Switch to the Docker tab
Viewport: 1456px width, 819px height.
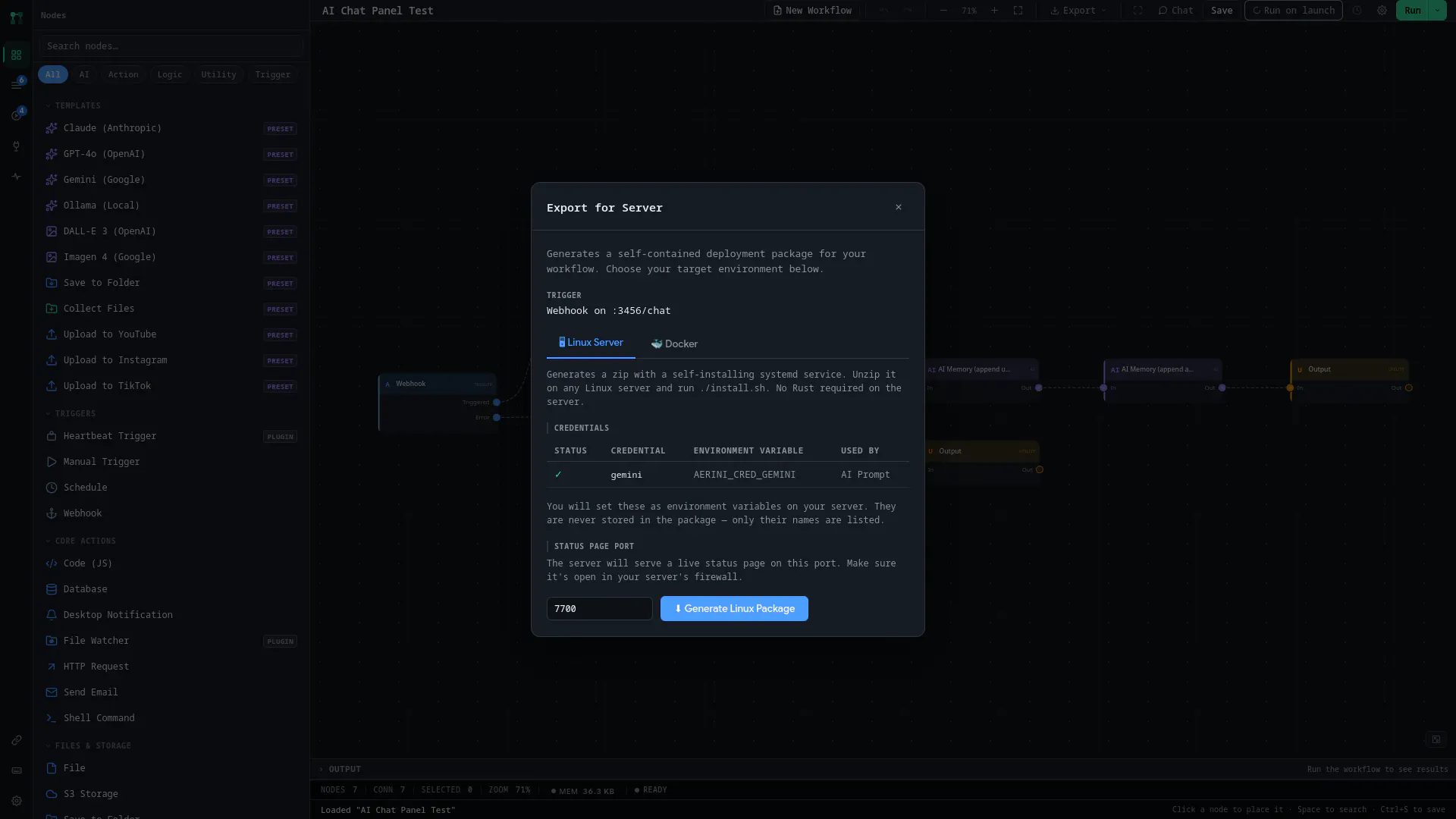click(674, 344)
